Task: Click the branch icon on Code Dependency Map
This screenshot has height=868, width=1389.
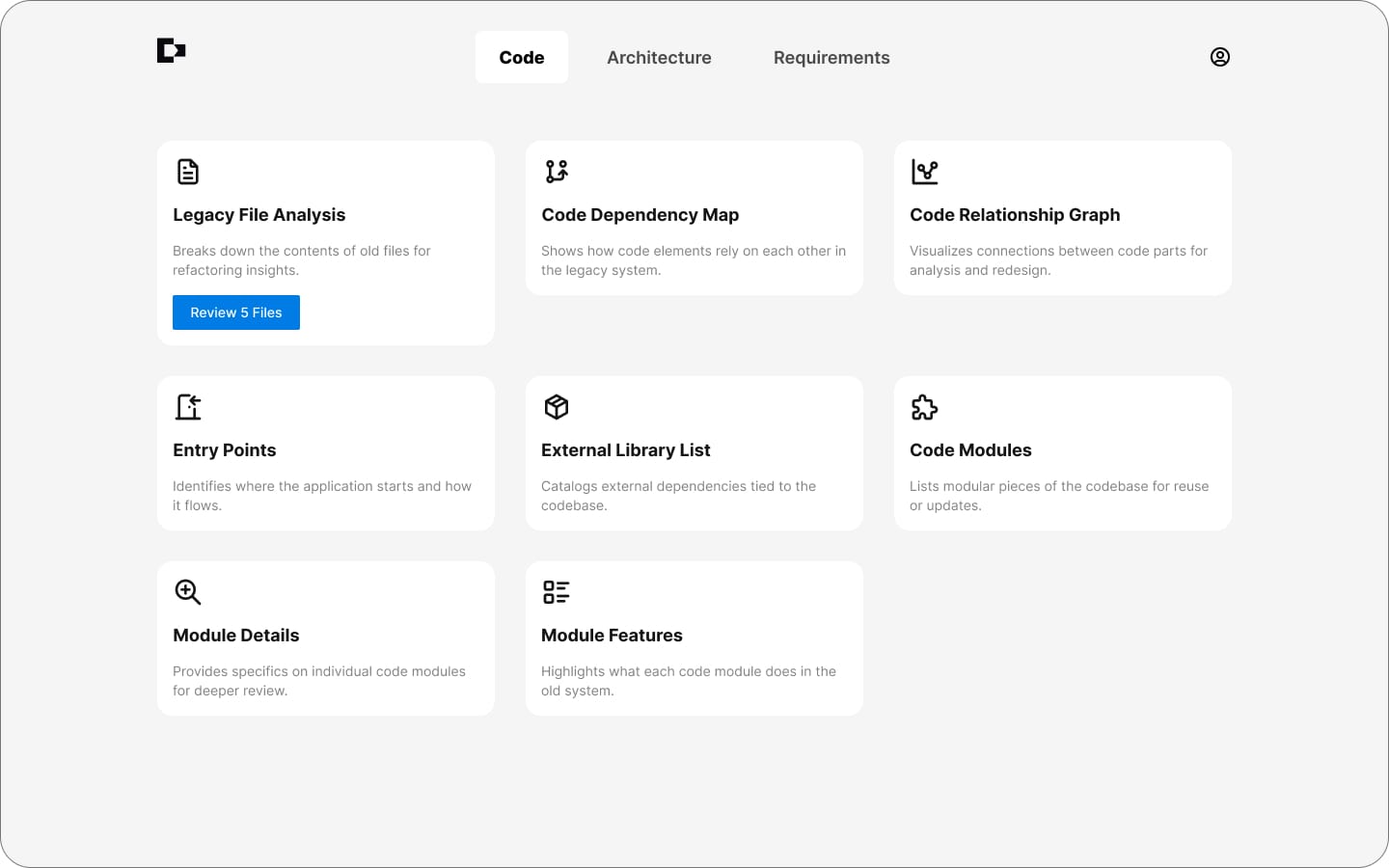Action: [x=557, y=172]
